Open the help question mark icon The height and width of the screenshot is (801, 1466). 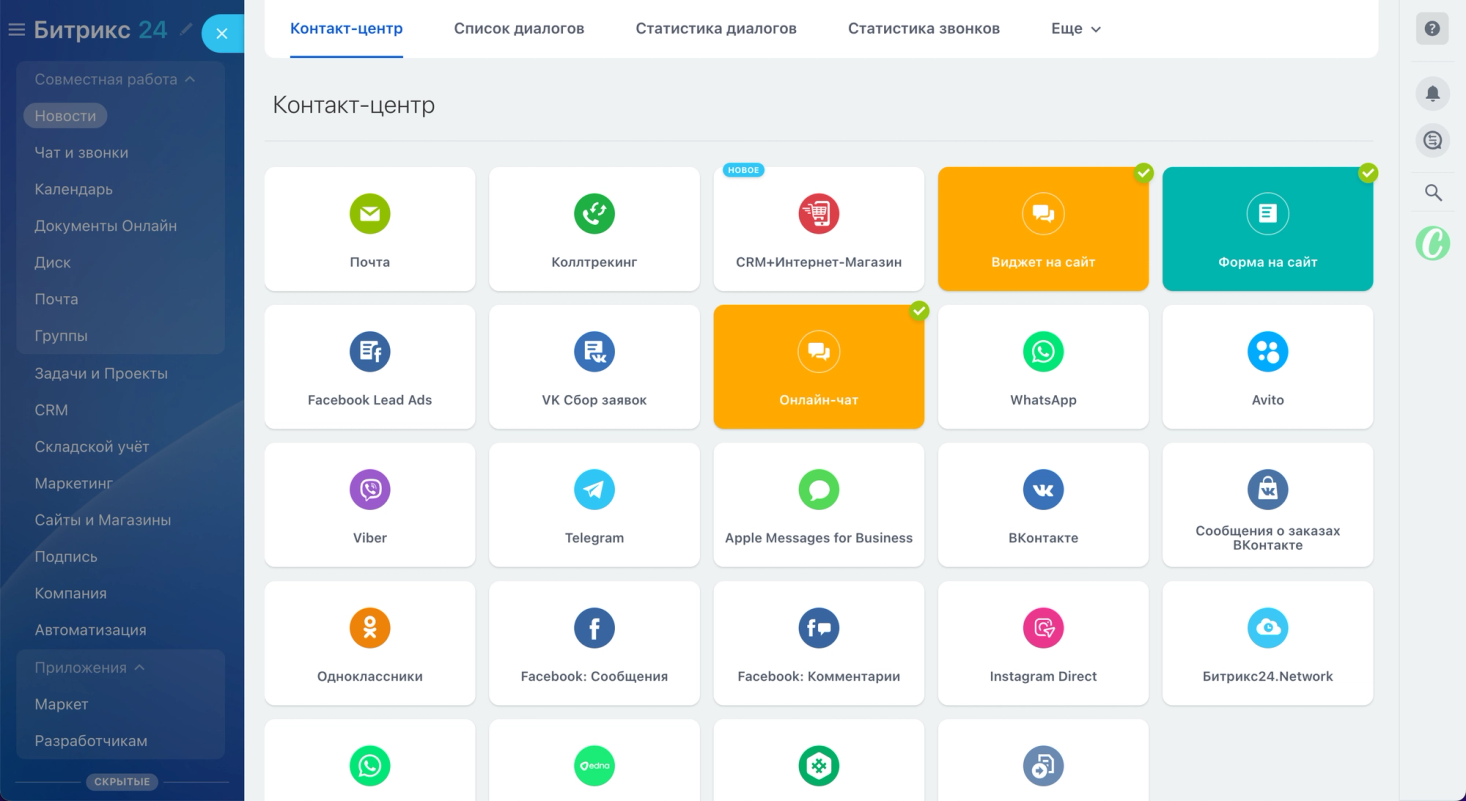point(1432,28)
